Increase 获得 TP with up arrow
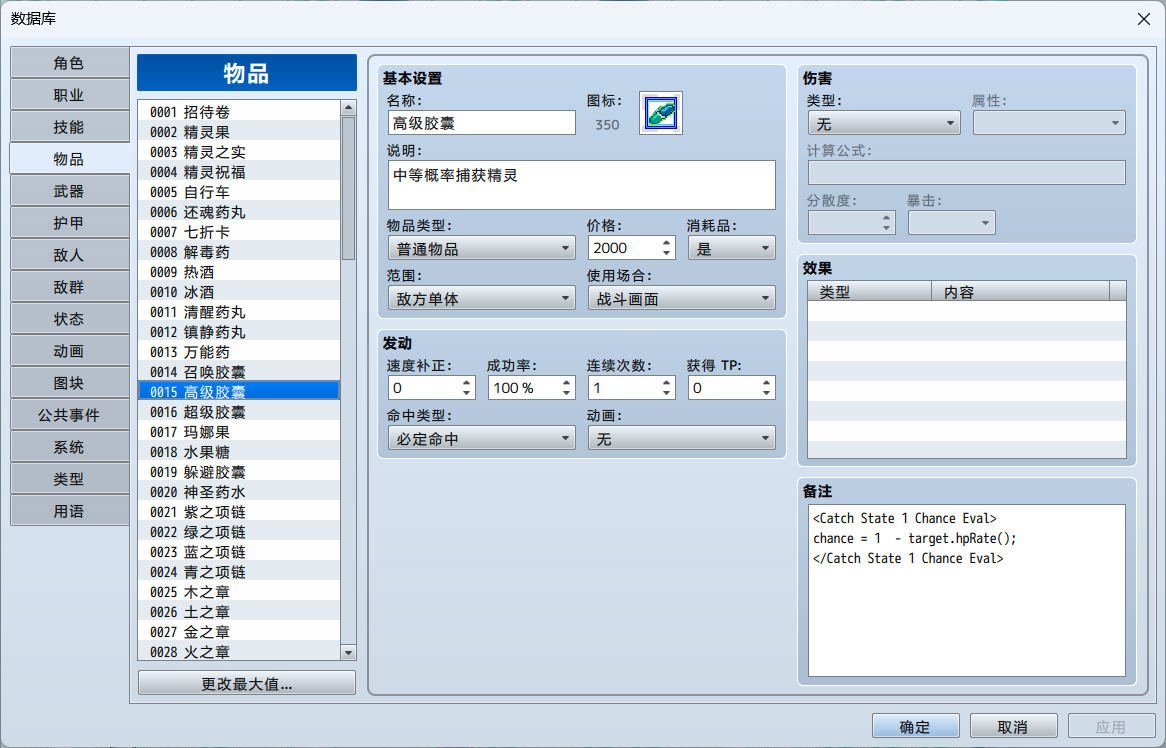This screenshot has height=748, width=1166. coord(766,382)
